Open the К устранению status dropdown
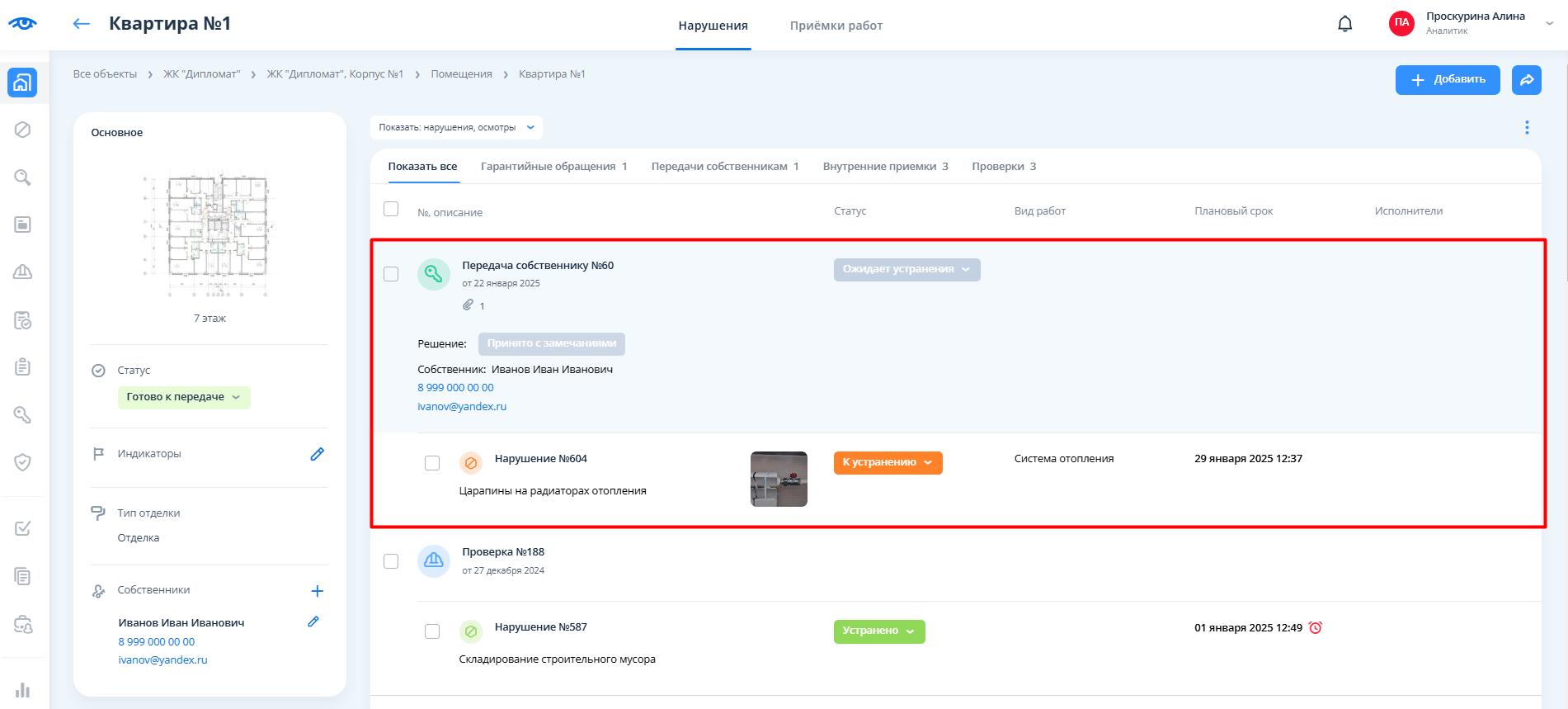This screenshot has height=709, width=1568. tap(888, 463)
